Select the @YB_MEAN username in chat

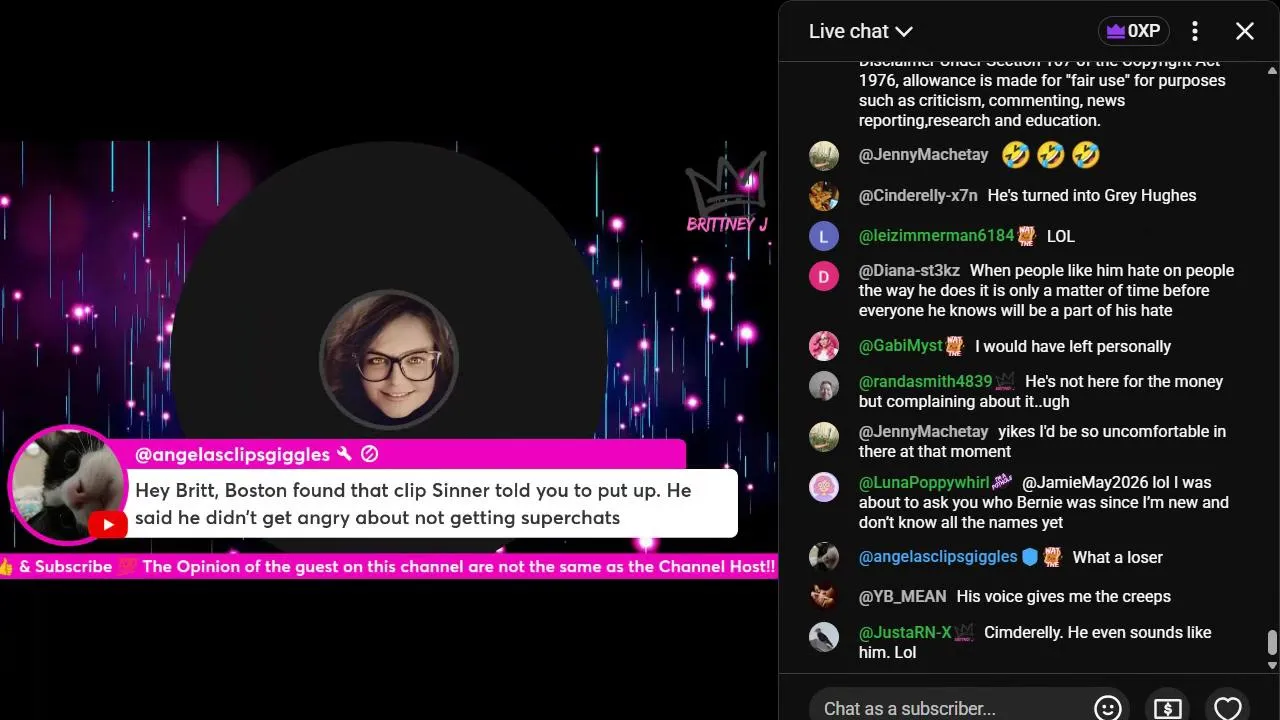click(902, 596)
